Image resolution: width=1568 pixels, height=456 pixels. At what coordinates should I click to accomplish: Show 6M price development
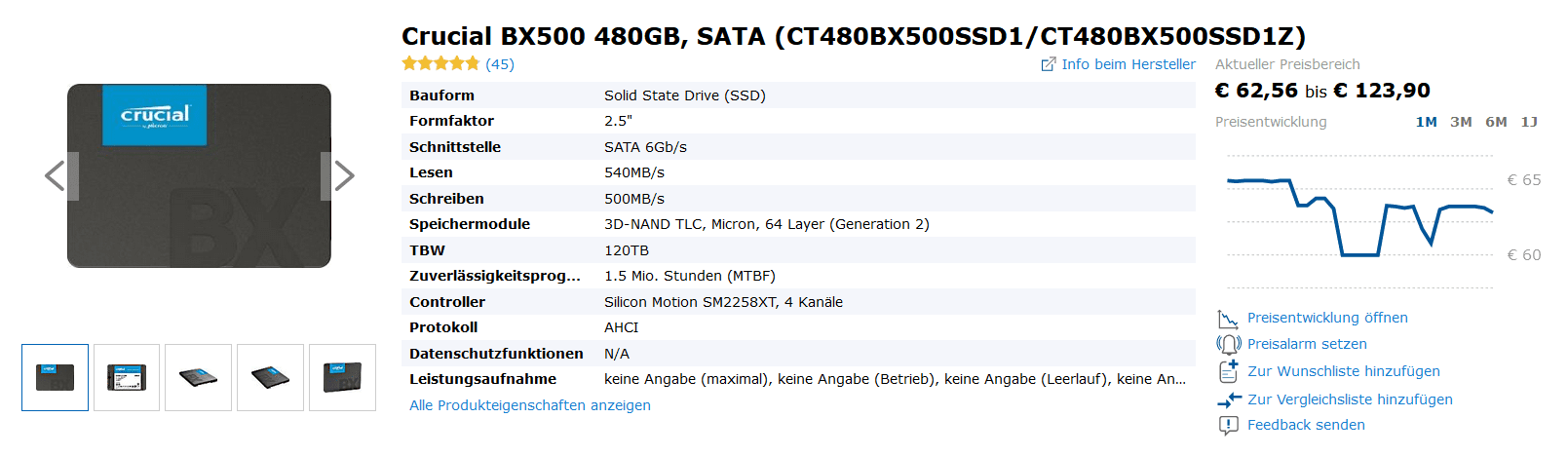click(x=1496, y=122)
